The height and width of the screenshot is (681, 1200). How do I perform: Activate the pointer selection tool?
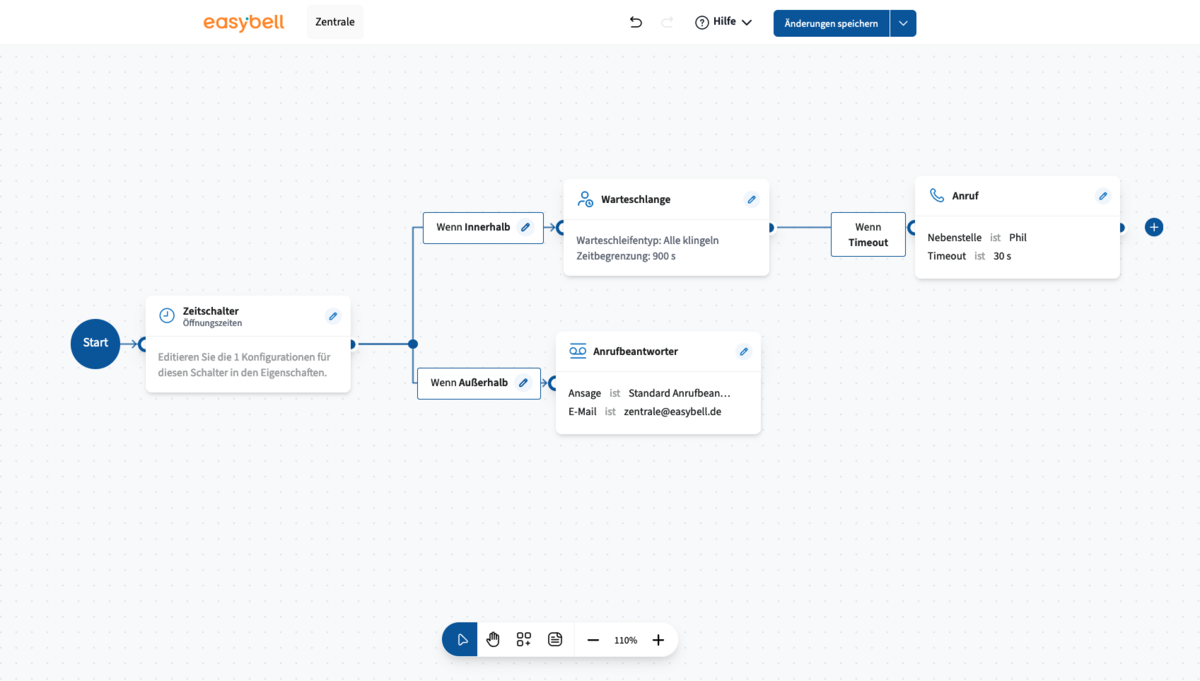(461, 640)
